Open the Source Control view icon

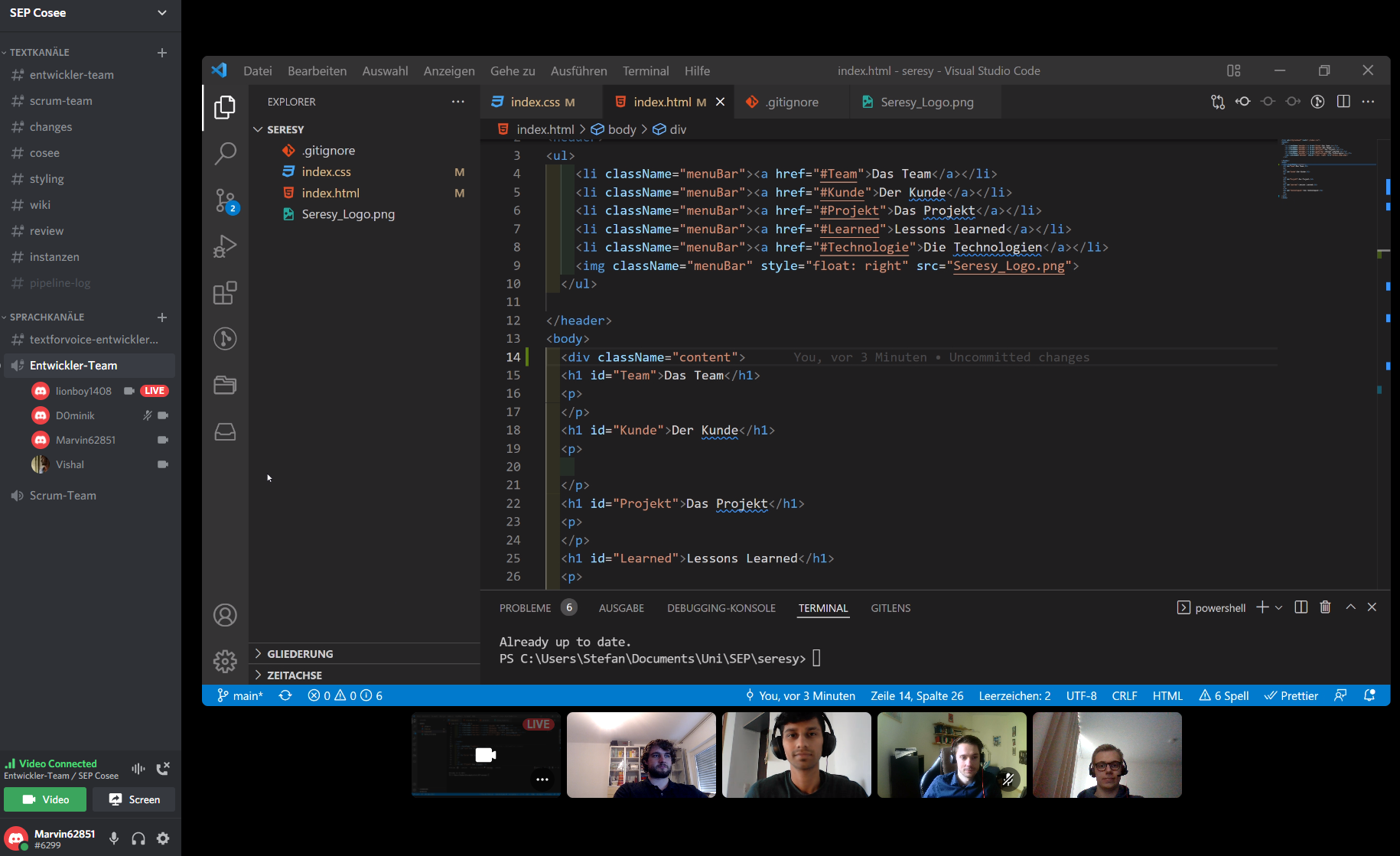point(225,200)
